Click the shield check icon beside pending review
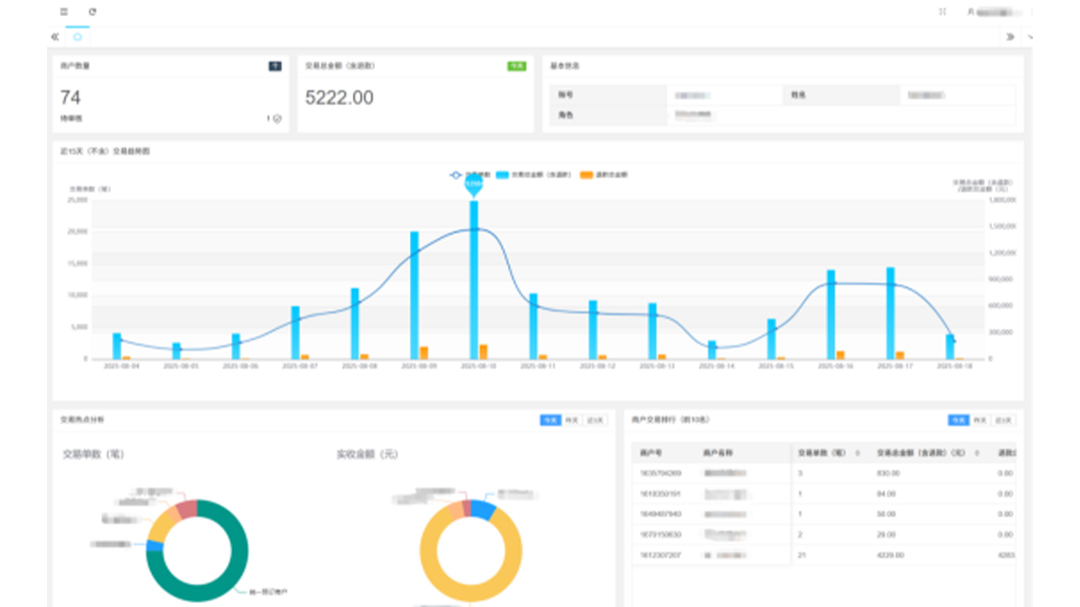1080x607 pixels. pos(277,118)
